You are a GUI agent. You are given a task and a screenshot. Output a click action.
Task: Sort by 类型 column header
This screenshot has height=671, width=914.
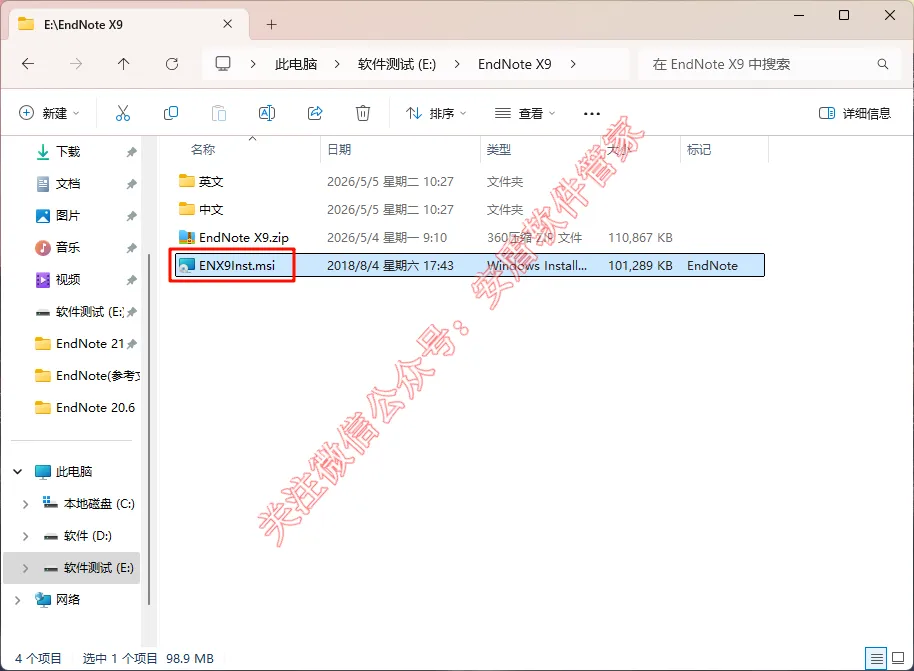click(x=498, y=150)
